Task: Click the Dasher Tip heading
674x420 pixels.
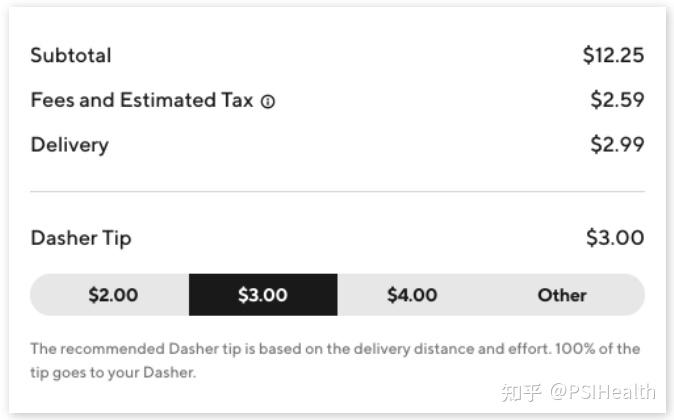Action: (80, 238)
